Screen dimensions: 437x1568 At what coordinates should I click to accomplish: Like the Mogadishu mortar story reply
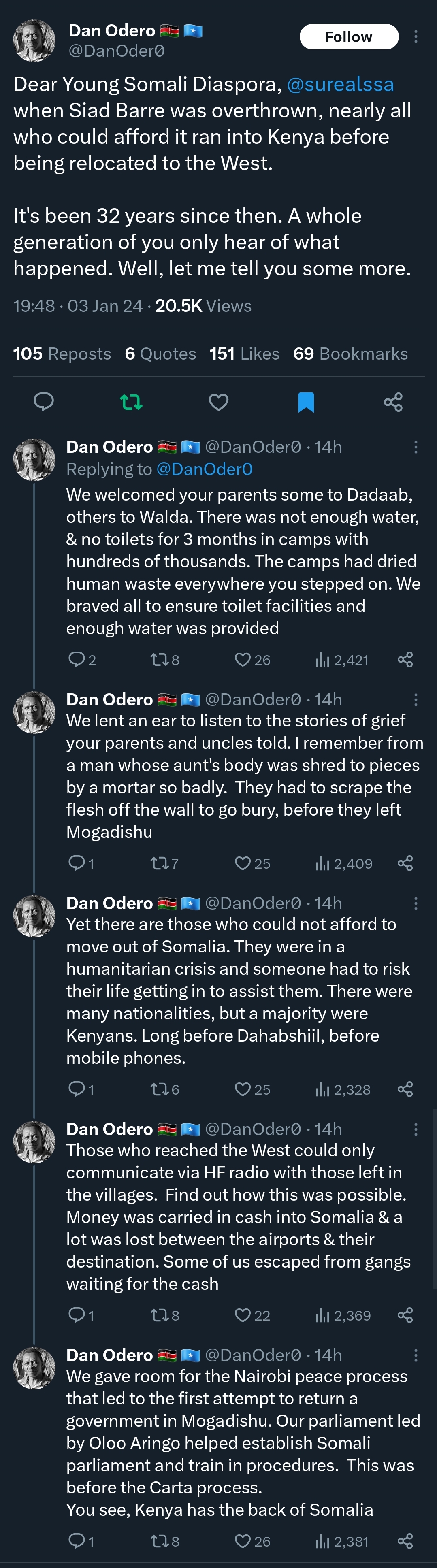pyautogui.click(x=252, y=863)
